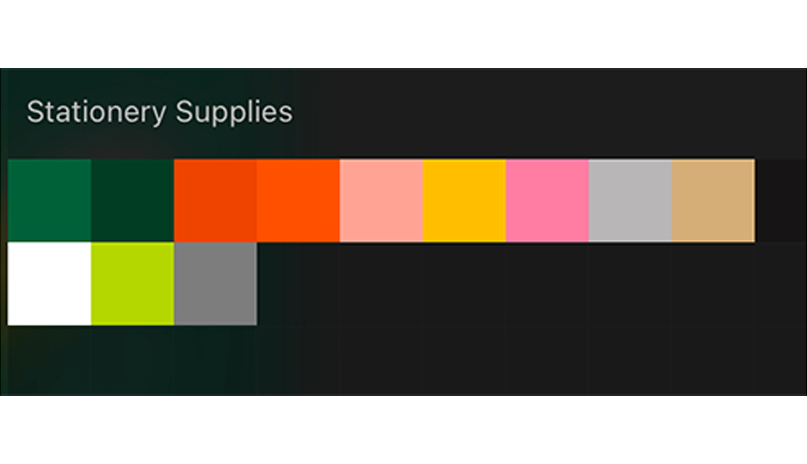Screen dimensions: 807x464
Task: Select the bright orange swatch beside salmon
Action: pyautogui.click(x=298, y=200)
